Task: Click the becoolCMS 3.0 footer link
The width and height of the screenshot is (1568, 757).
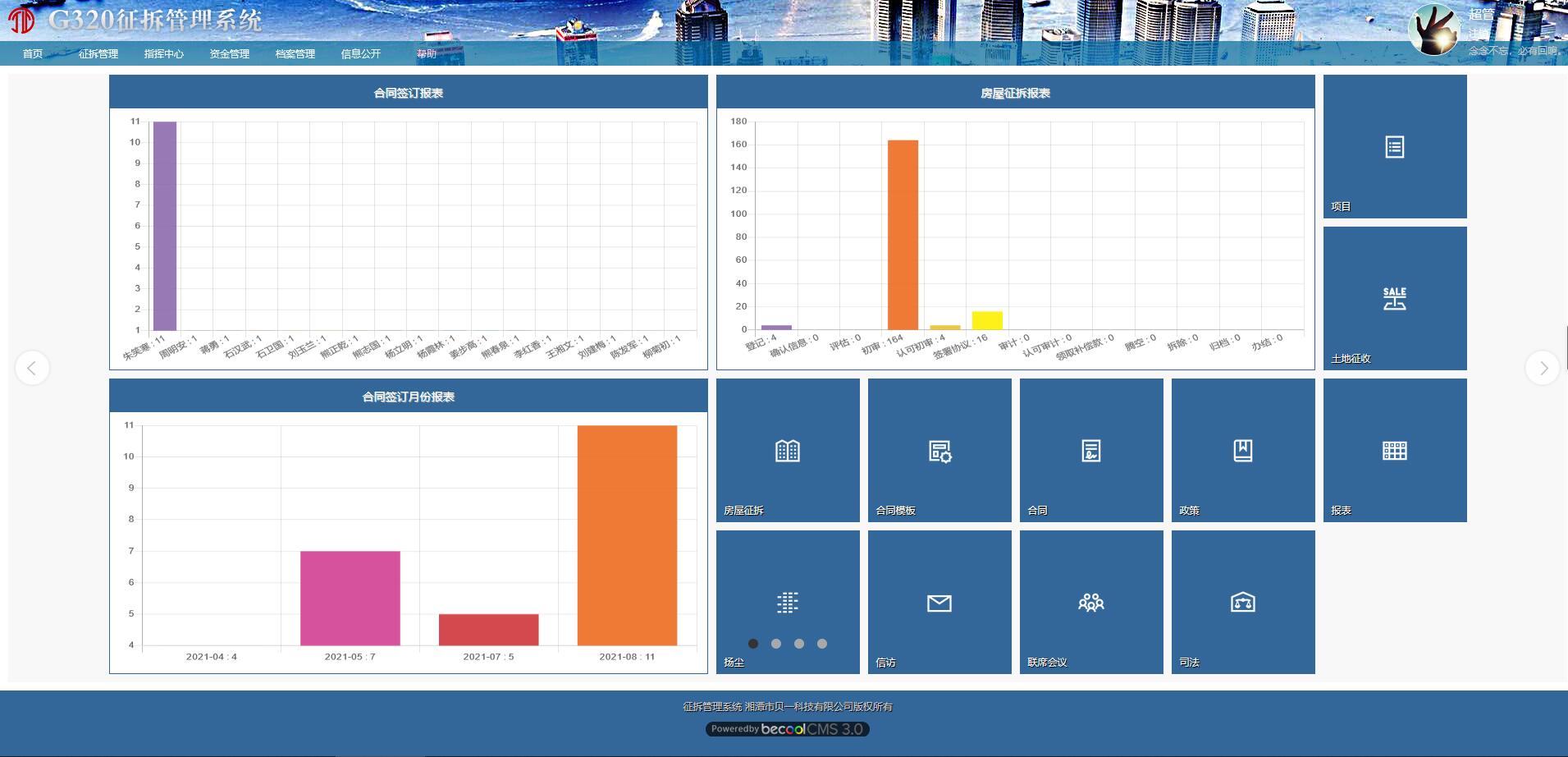Action: [787, 729]
